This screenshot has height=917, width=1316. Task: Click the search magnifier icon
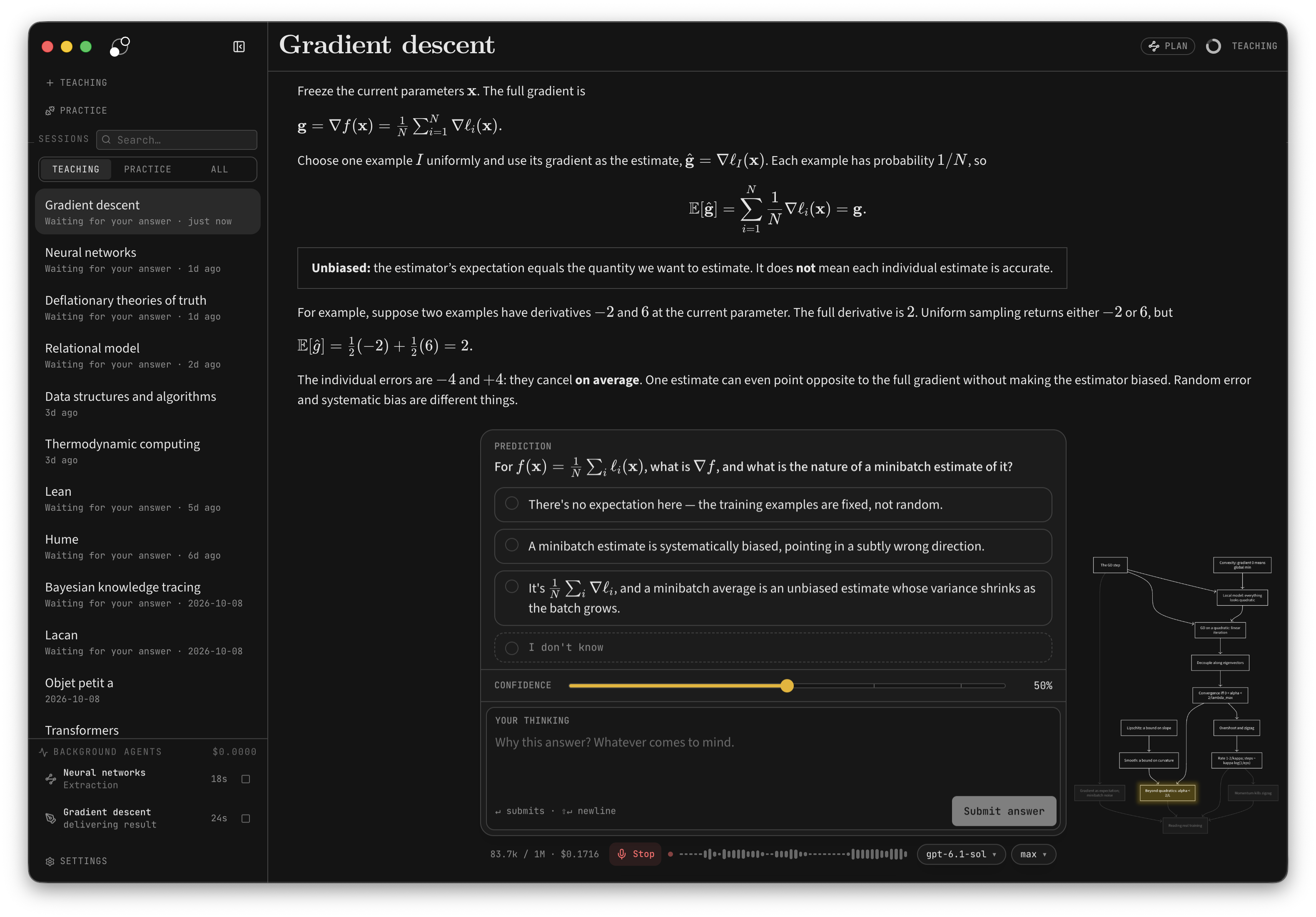pos(106,140)
